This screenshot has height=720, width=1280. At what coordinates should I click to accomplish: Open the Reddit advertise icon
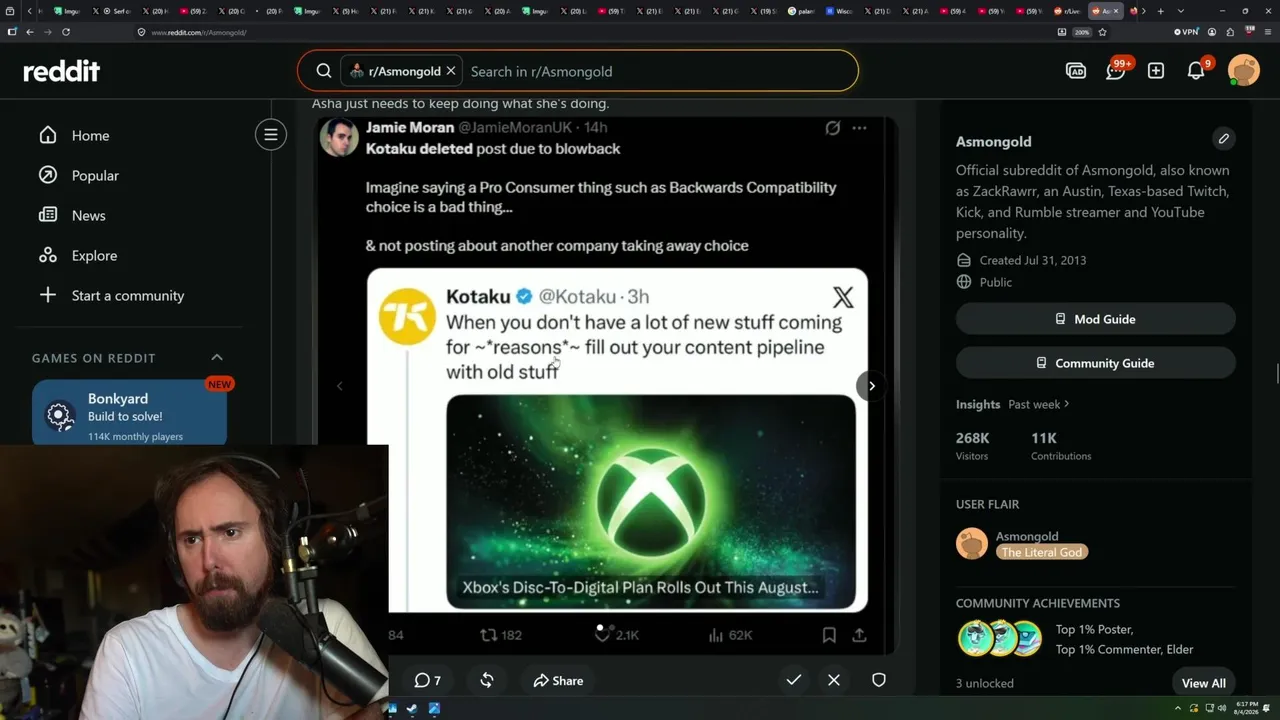click(1076, 71)
